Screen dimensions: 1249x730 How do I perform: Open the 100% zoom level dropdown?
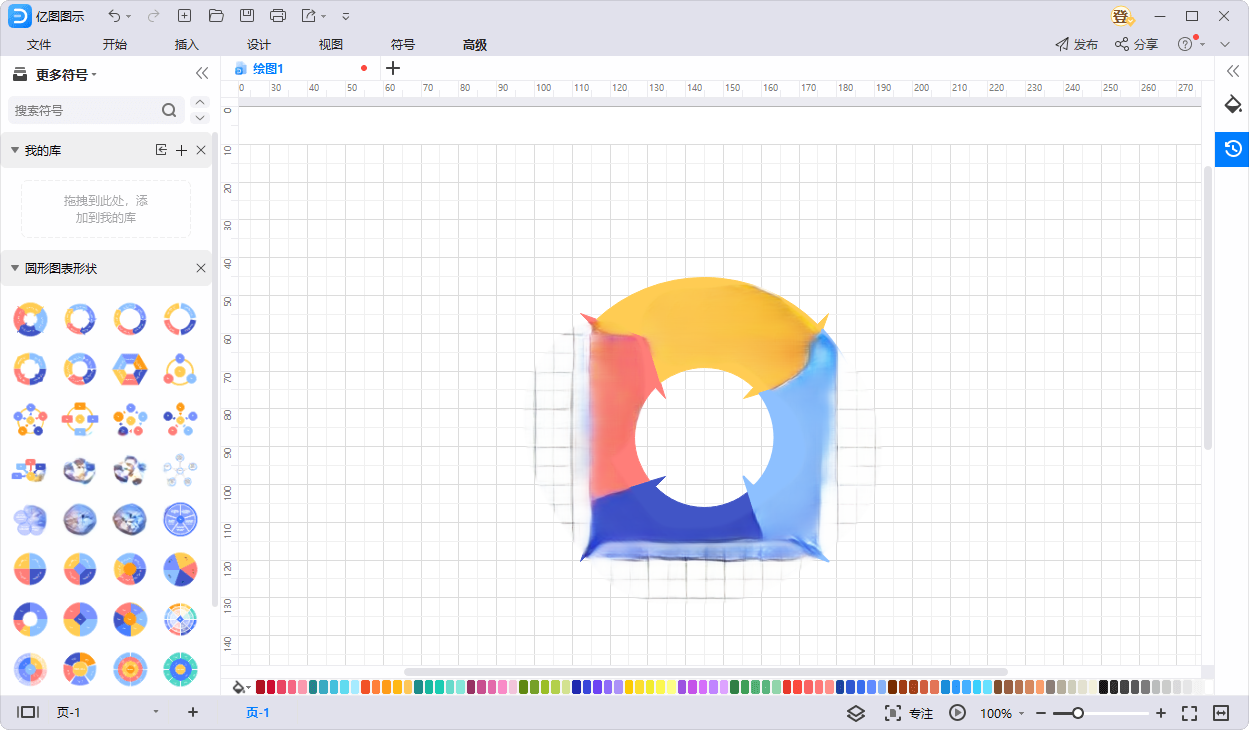click(x=1002, y=713)
